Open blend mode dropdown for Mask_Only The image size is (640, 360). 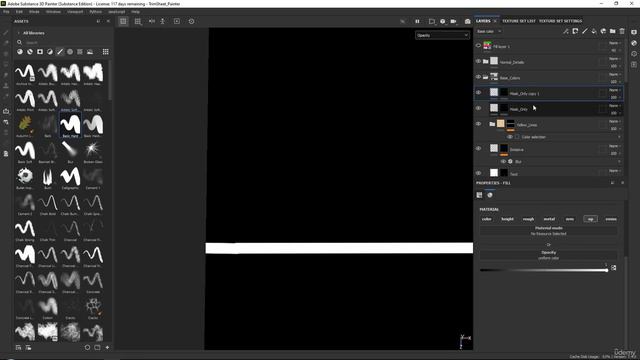[x=615, y=106]
